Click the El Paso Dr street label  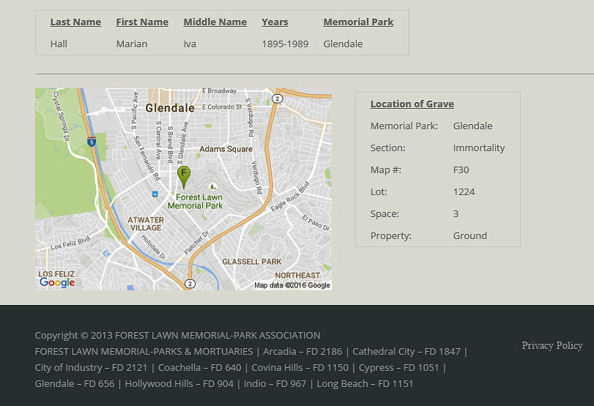tap(316, 222)
